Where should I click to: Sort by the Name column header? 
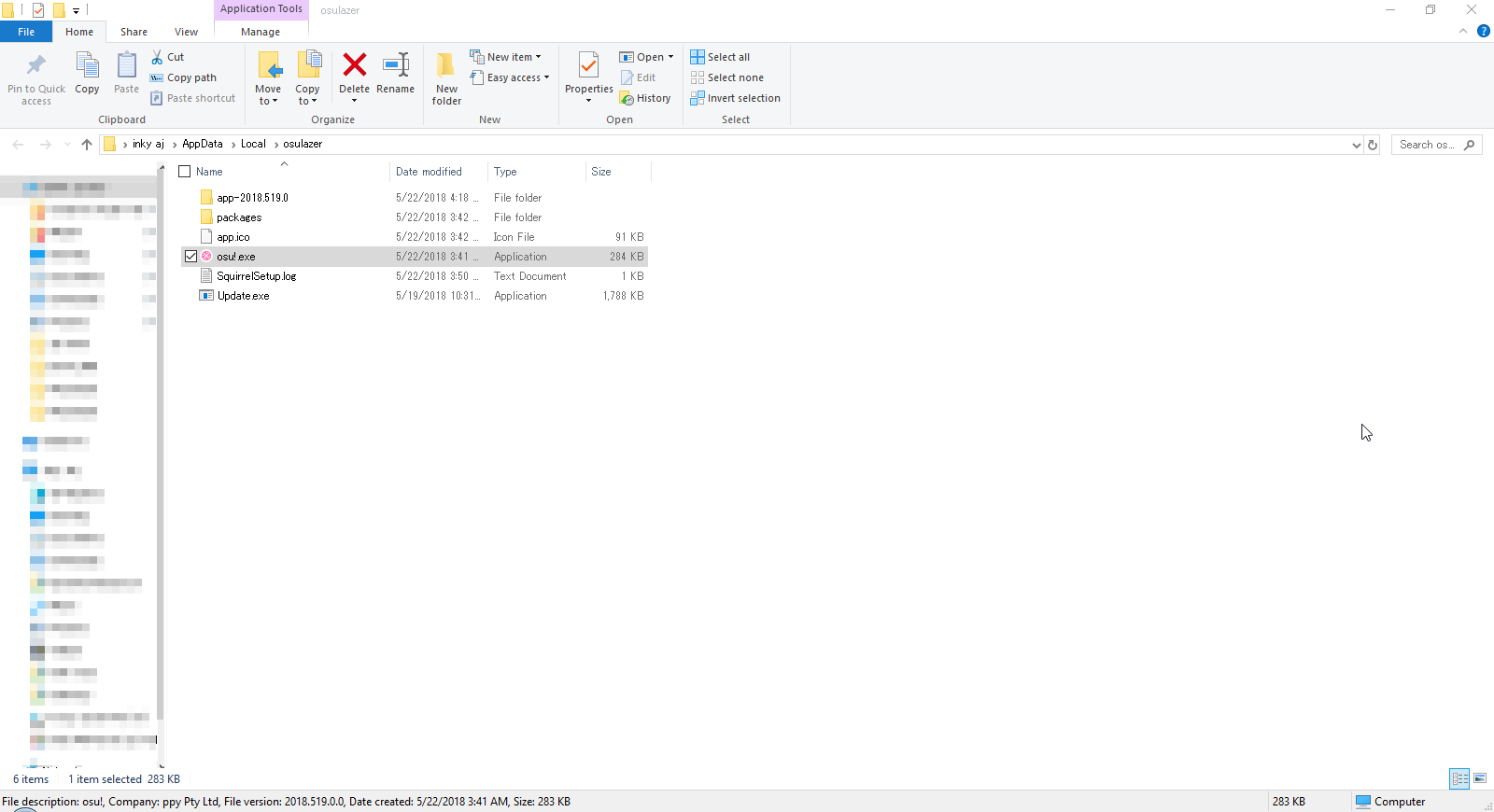[x=209, y=172]
